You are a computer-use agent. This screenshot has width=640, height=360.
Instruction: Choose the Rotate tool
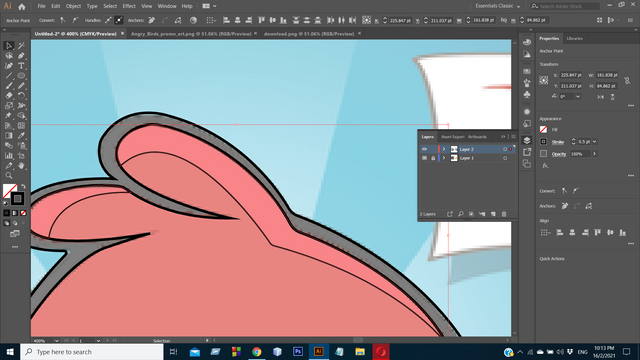[21, 96]
